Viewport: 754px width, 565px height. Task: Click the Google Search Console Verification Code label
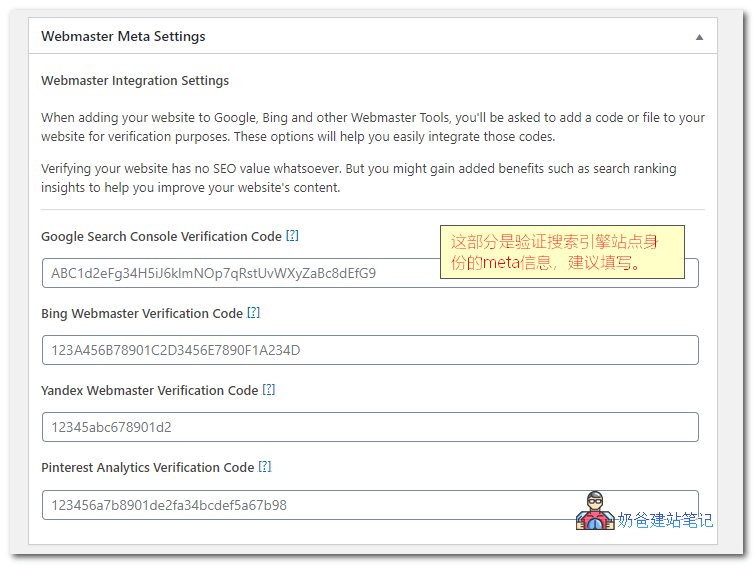coord(162,237)
